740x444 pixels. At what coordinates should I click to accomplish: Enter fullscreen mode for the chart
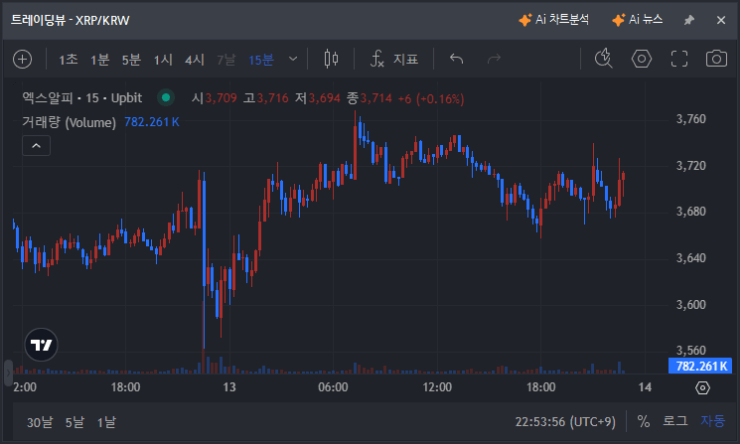(680, 59)
